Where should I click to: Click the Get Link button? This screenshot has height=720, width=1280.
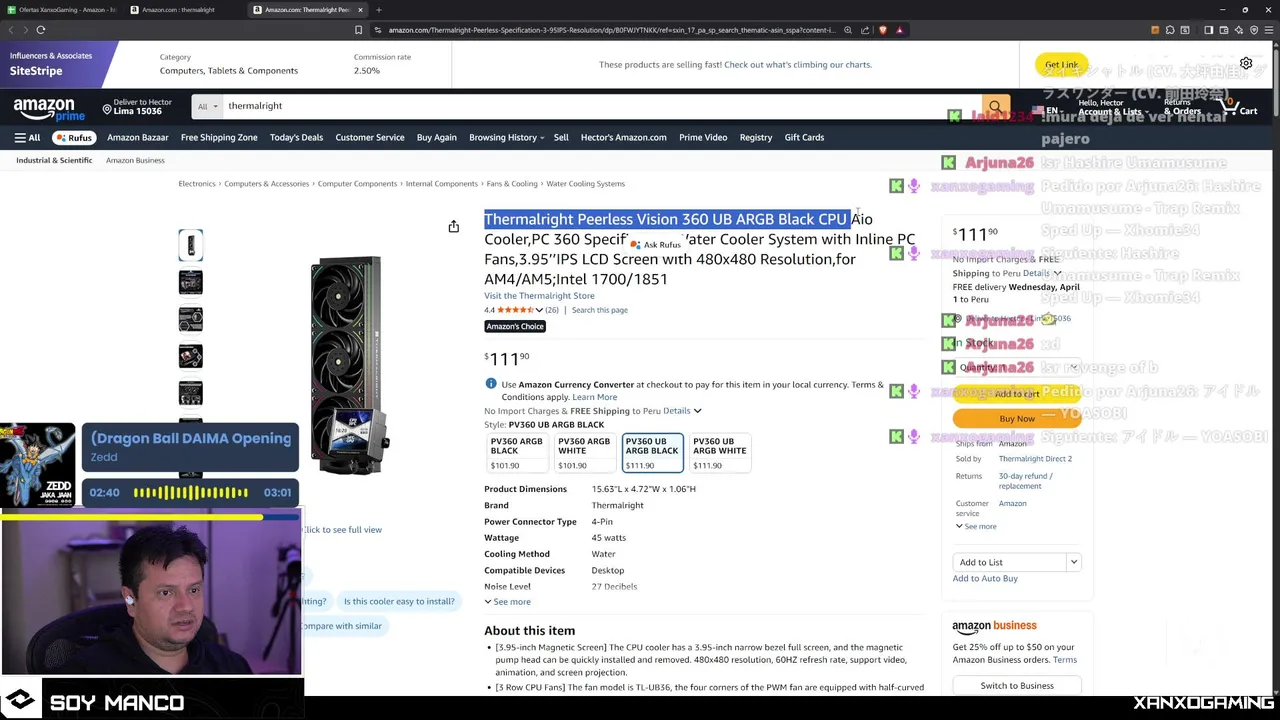1061,64
